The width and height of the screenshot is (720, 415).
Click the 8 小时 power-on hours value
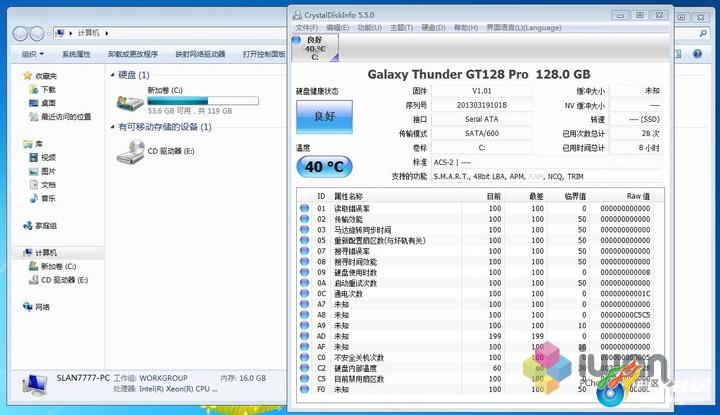tap(636, 148)
